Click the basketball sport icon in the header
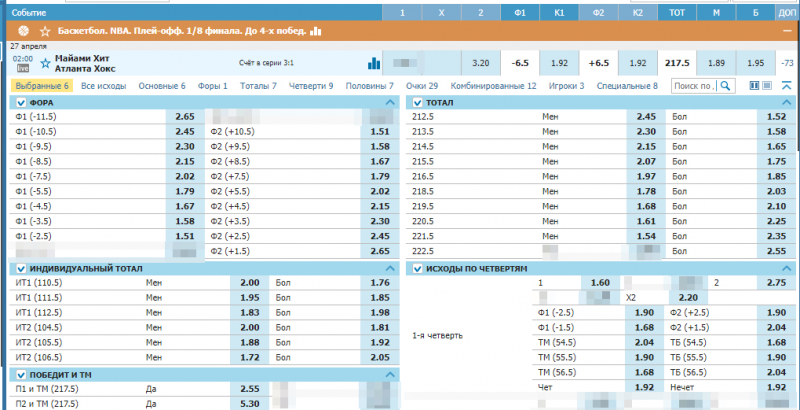 click(23, 32)
